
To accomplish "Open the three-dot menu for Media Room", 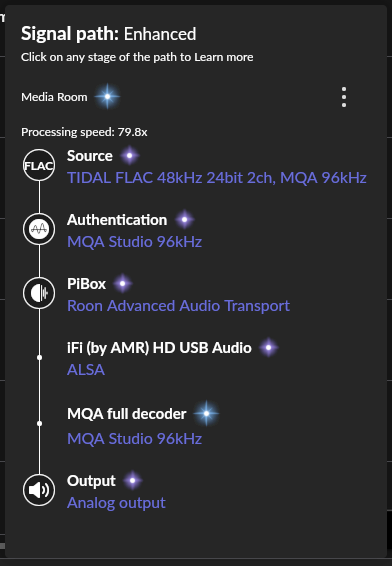I will click(x=344, y=97).
